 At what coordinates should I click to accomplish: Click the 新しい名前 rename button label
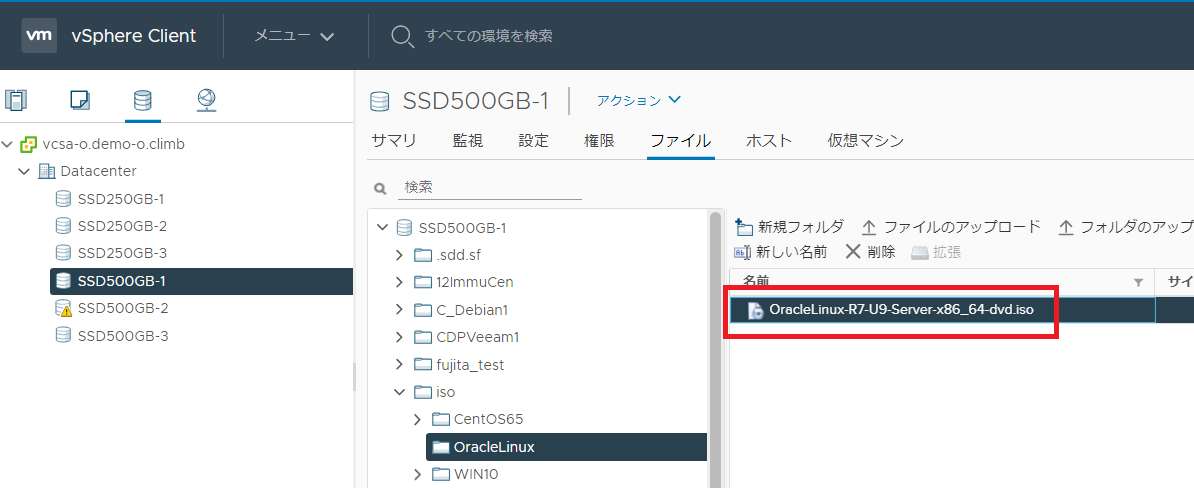tap(791, 252)
